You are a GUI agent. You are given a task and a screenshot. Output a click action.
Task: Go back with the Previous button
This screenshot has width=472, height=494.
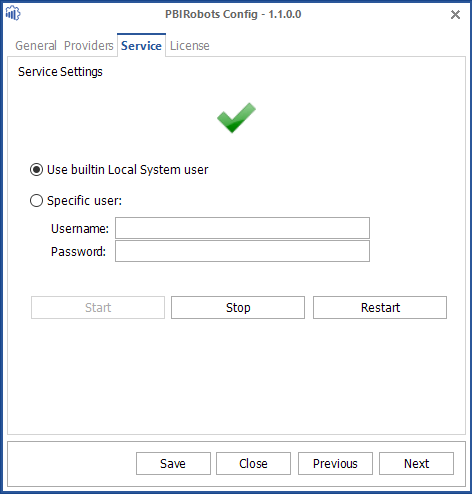[x=335, y=463]
